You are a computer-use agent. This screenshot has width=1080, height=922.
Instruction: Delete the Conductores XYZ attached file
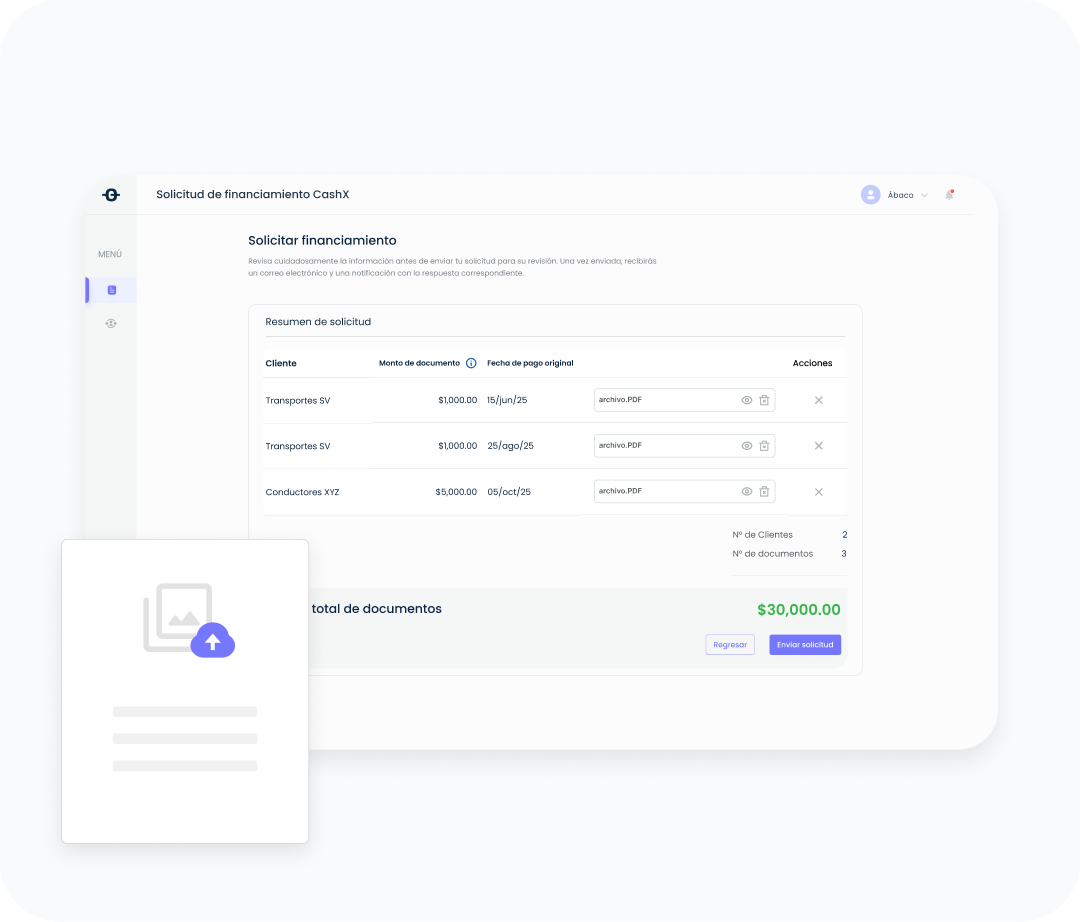click(x=764, y=492)
